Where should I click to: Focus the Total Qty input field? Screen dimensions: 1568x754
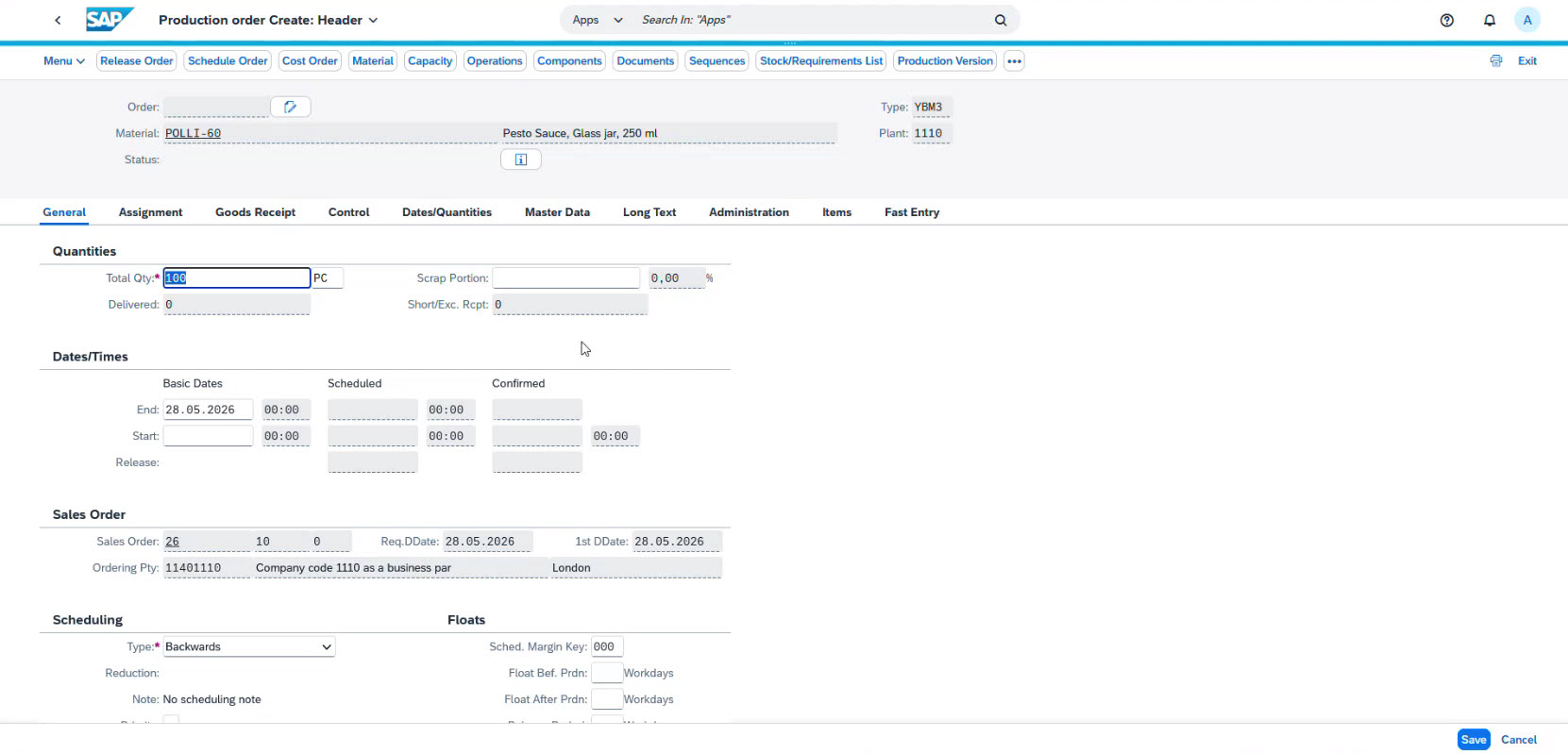(237, 277)
